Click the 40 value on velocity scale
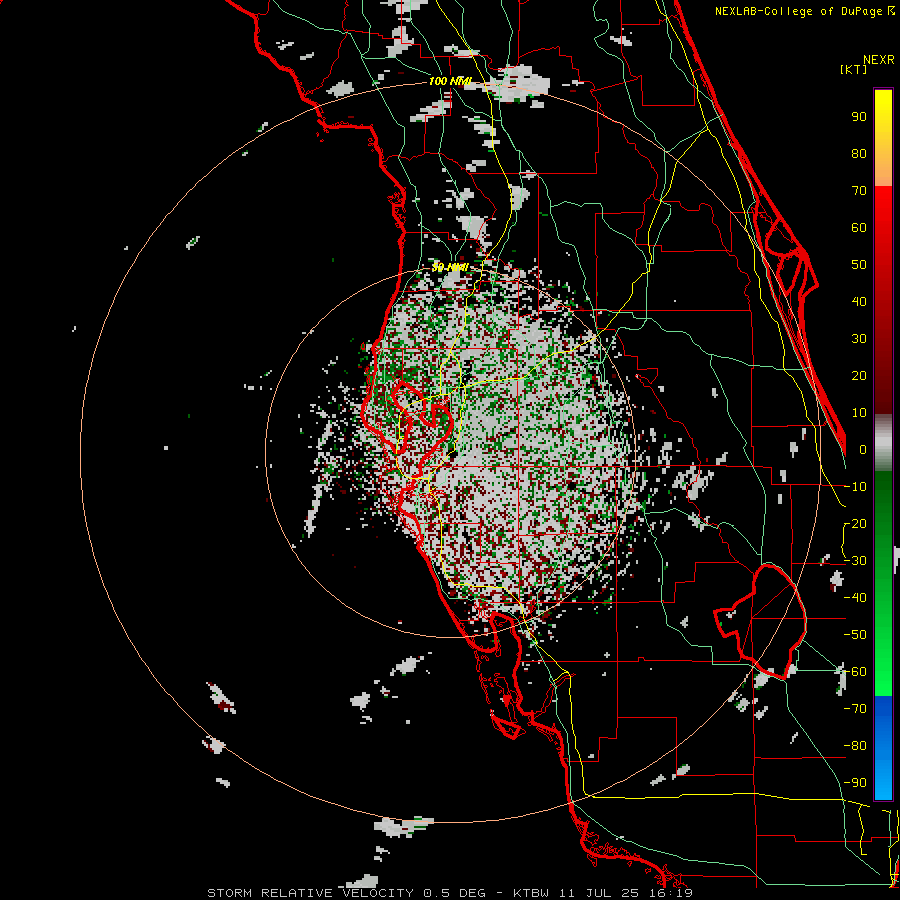 (859, 301)
